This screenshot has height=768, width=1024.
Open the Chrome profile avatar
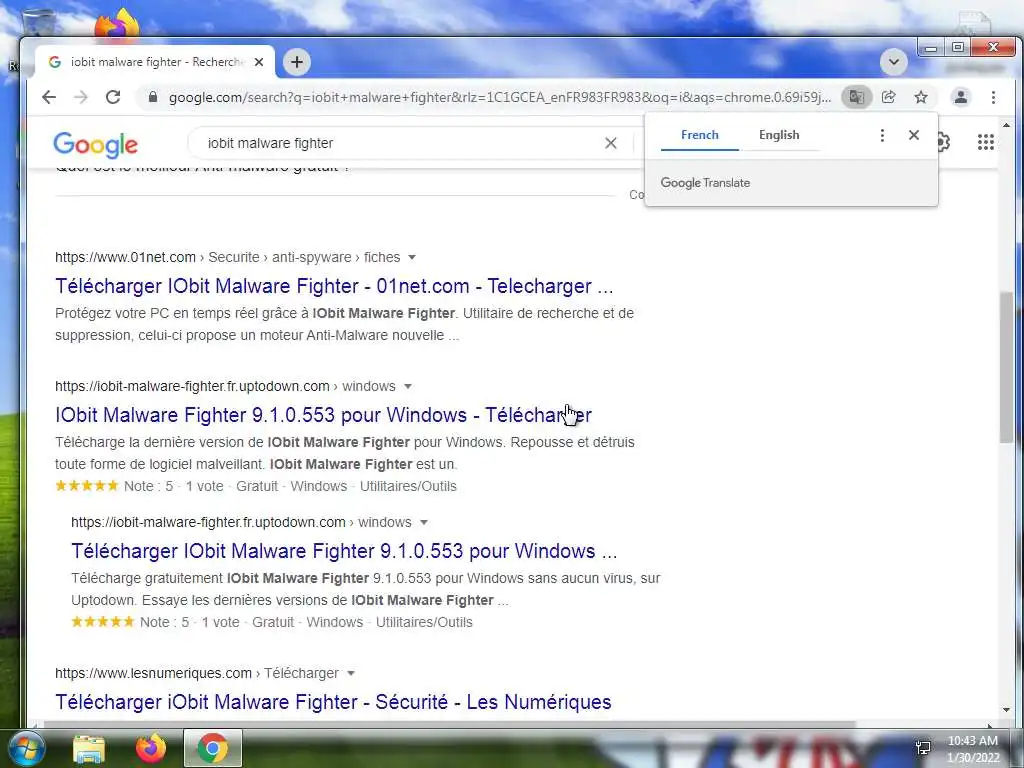pos(961,97)
